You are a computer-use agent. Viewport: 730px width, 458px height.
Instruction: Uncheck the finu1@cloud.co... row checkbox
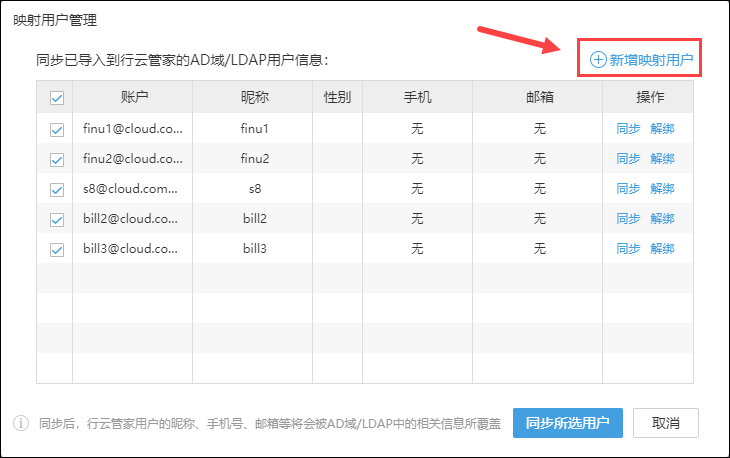56,128
